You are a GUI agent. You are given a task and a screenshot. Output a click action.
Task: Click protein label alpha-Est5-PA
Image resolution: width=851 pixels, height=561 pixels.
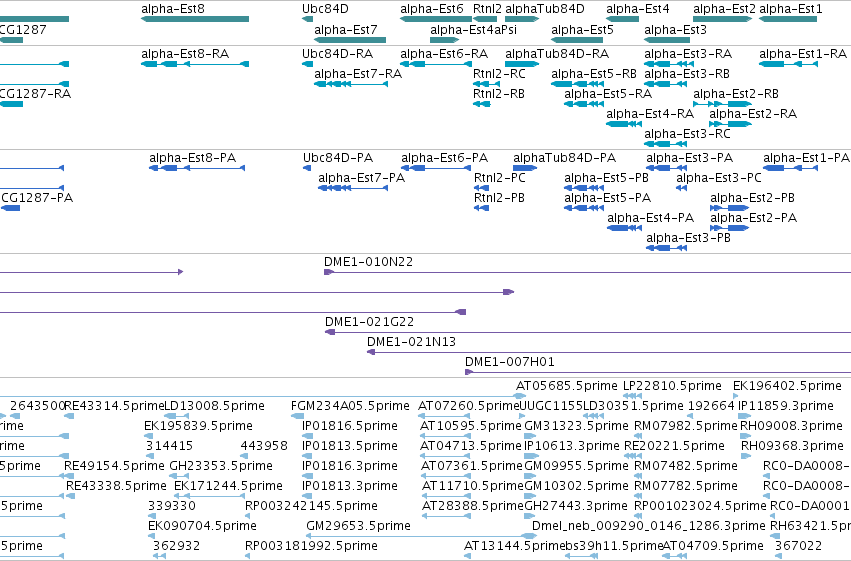(x=607, y=198)
